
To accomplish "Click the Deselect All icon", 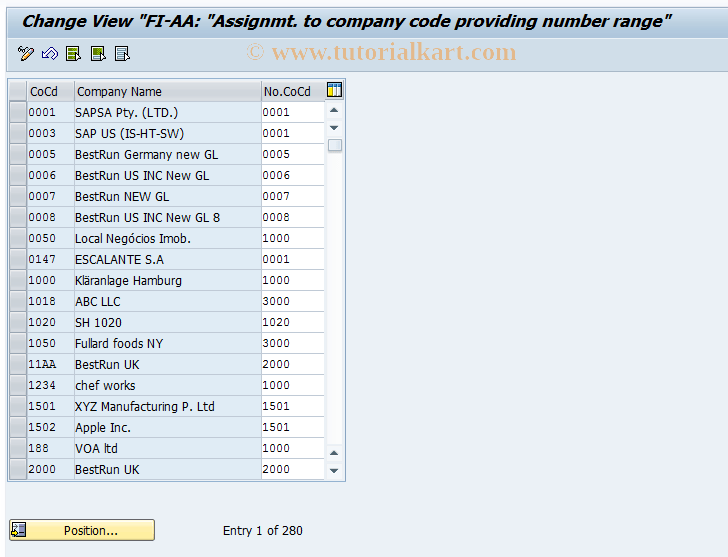I will [x=122, y=53].
